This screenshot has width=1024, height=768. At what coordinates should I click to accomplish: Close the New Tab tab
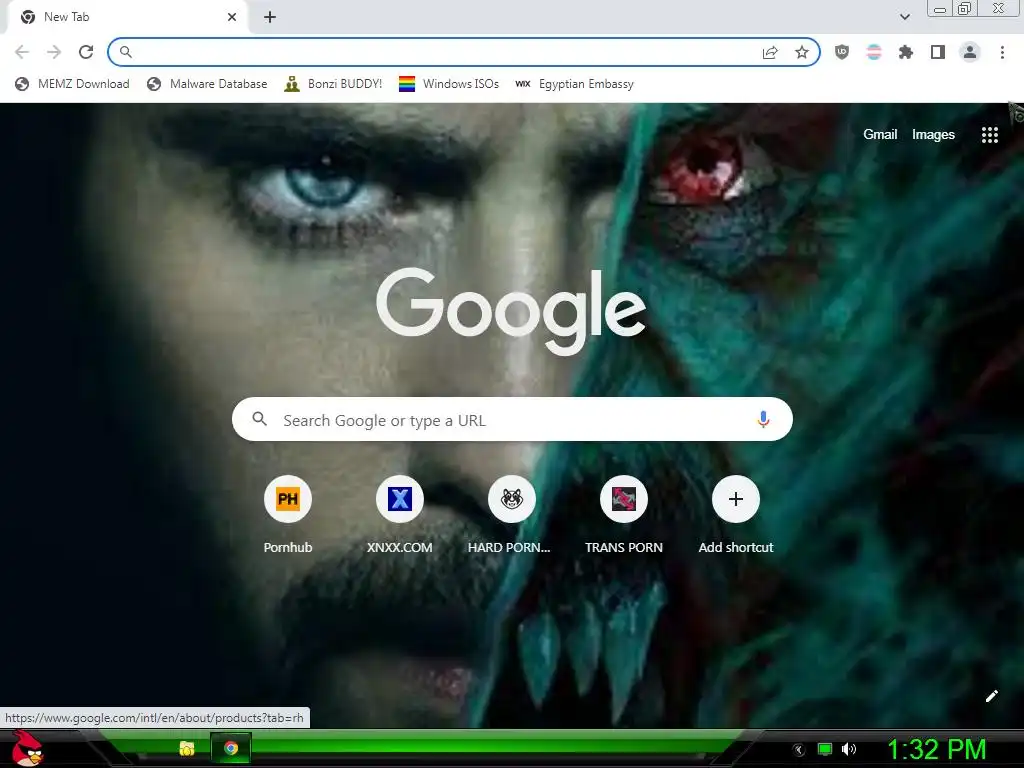click(232, 17)
